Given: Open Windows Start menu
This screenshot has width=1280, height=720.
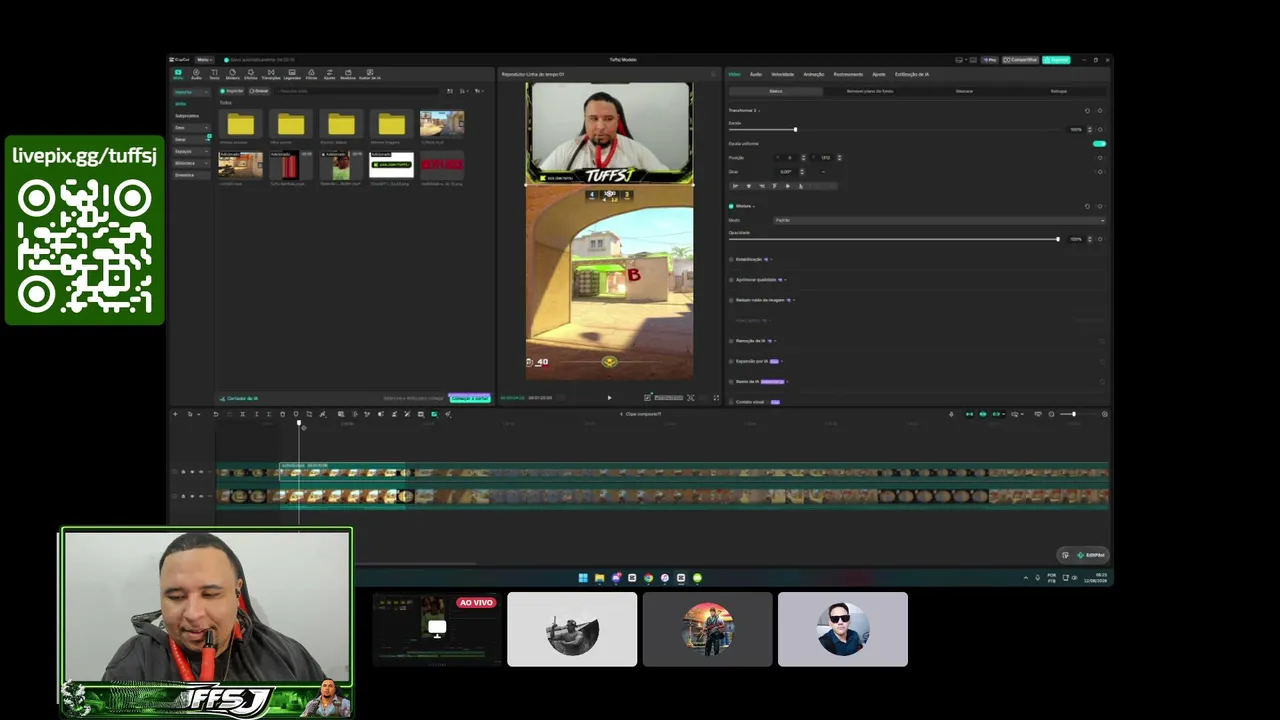Looking at the screenshot, I should [583, 578].
